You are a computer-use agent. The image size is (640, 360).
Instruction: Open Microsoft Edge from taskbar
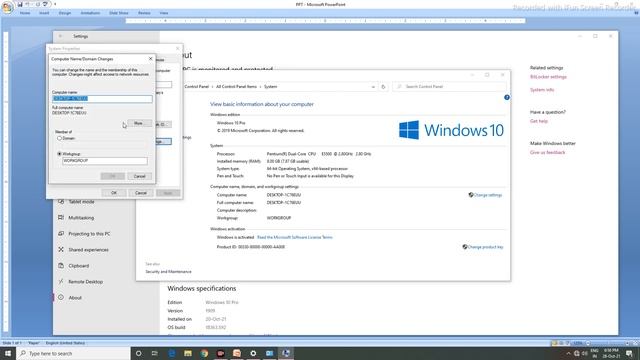pos(171,353)
